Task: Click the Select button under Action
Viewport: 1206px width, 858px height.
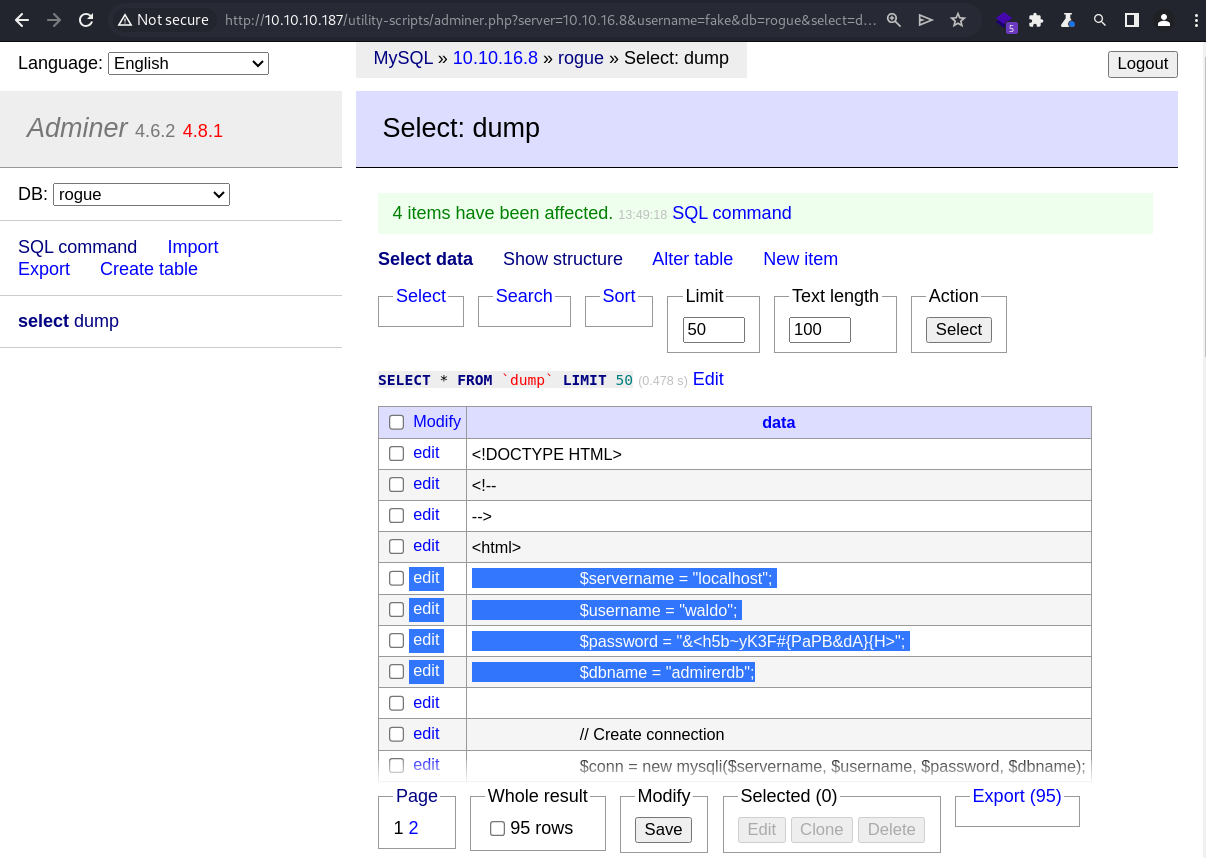Action: click(959, 330)
